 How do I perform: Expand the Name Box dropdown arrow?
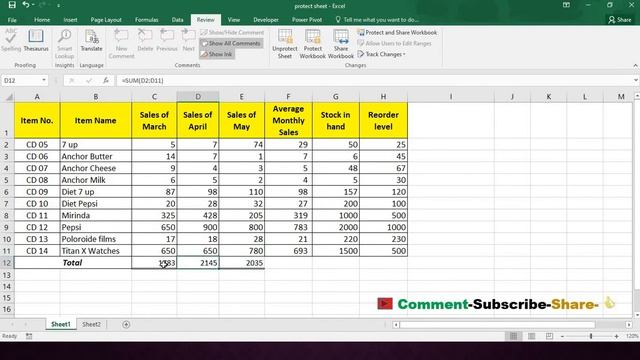(x=43, y=80)
